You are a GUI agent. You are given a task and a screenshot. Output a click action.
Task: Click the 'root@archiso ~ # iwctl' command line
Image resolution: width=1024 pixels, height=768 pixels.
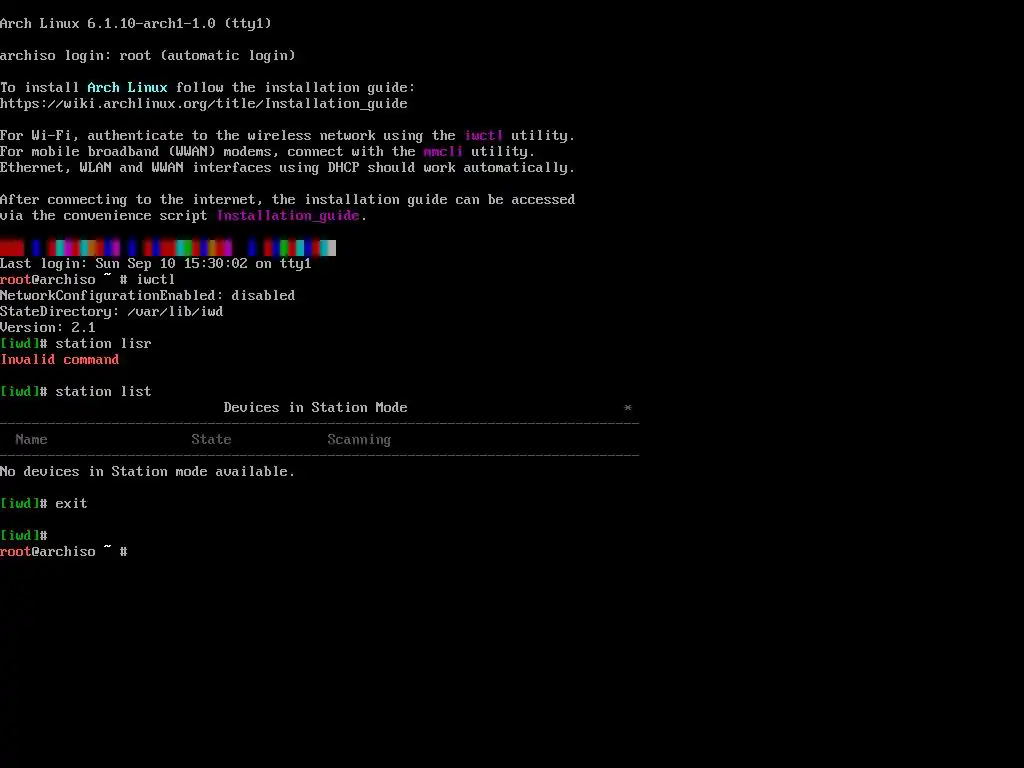tap(88, 280)
